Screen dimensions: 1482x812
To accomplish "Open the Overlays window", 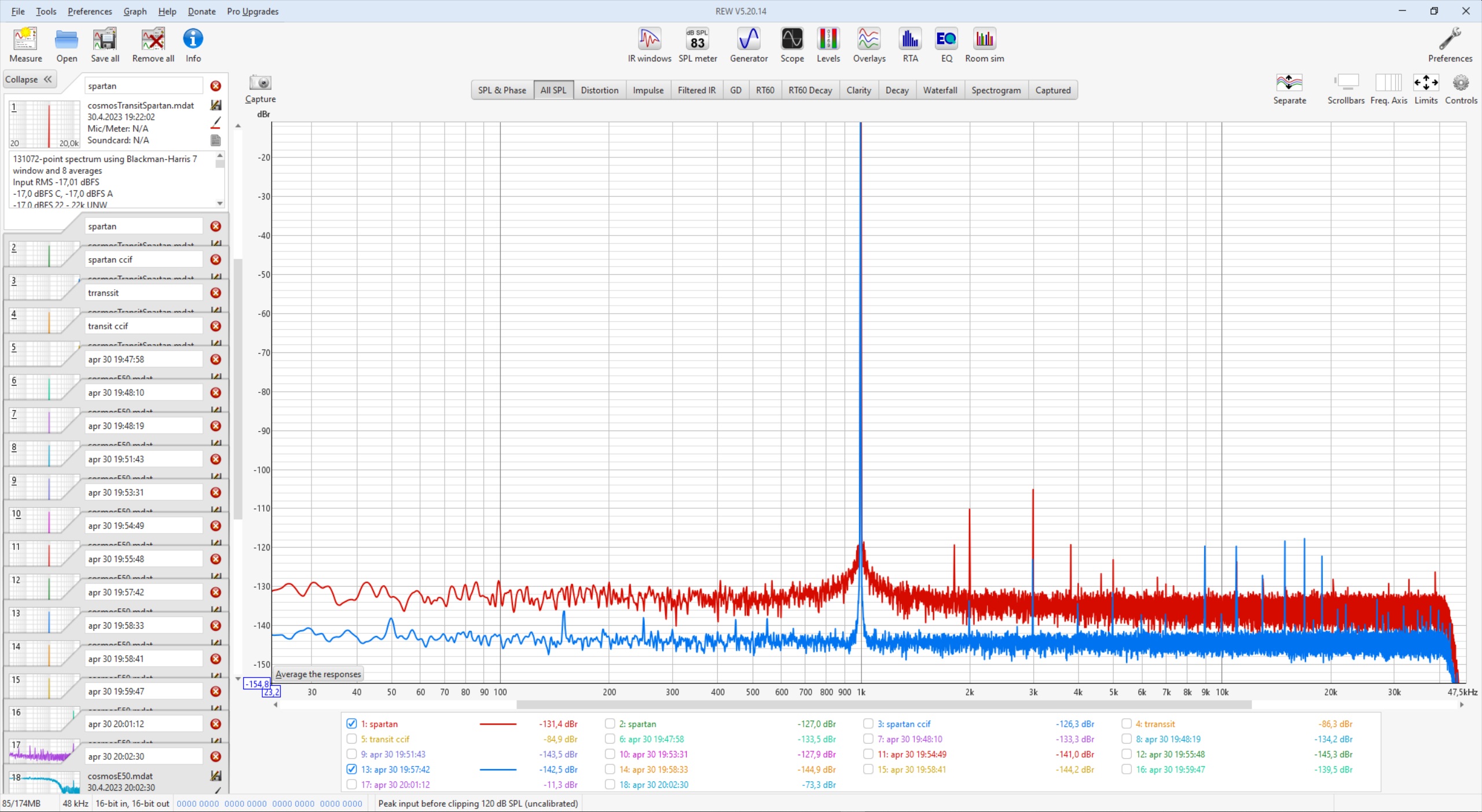I will 869,45.
